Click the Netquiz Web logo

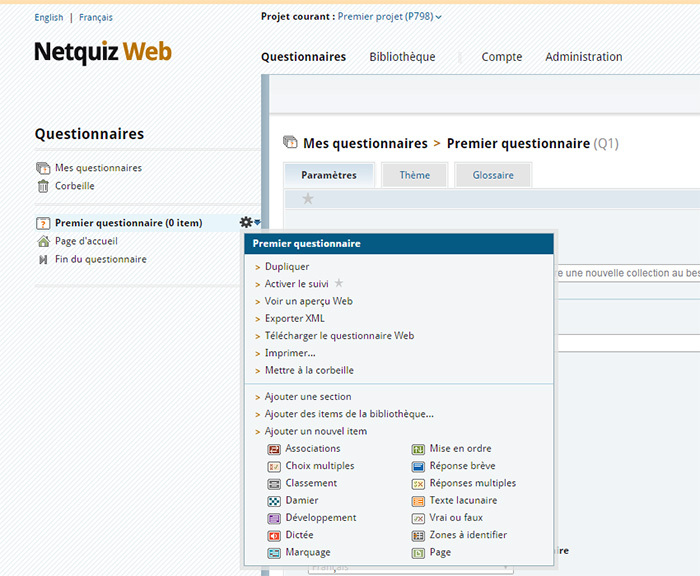pos(103,52)
